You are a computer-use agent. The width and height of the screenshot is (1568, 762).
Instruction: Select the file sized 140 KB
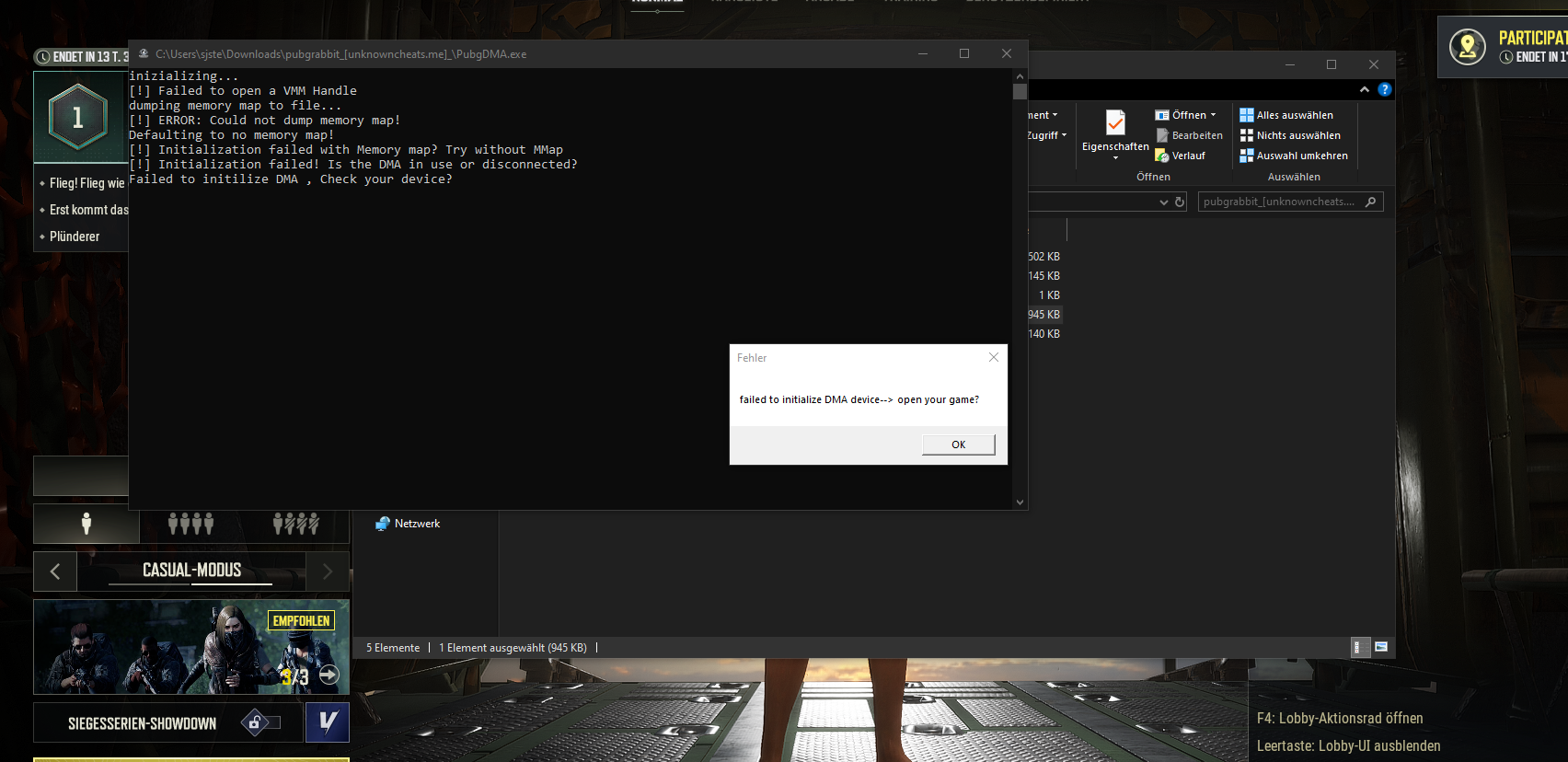pyautogui.click(x=1044, y=334)
